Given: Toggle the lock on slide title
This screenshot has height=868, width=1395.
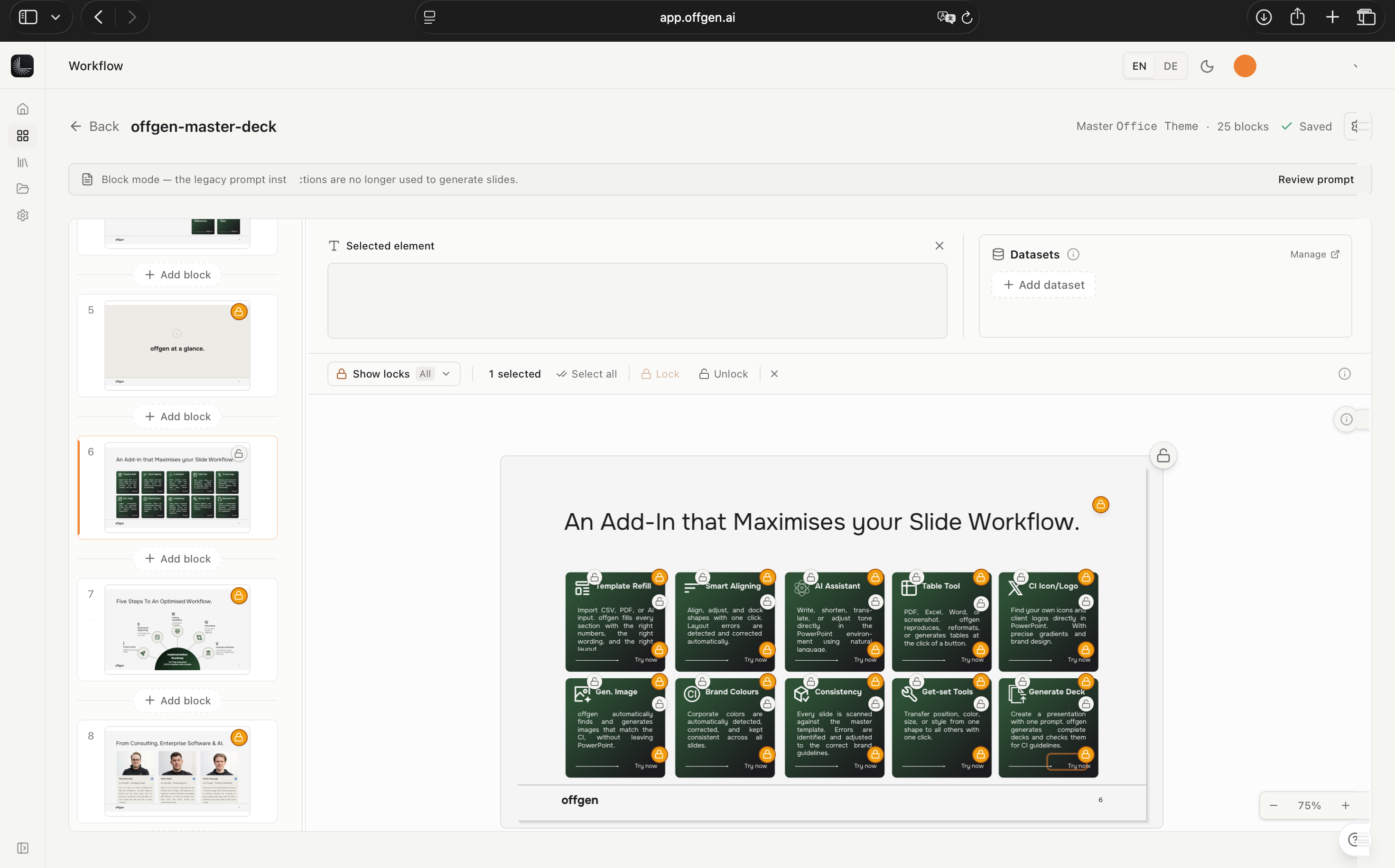Looking at the screenshot, I should point(1100,505).
